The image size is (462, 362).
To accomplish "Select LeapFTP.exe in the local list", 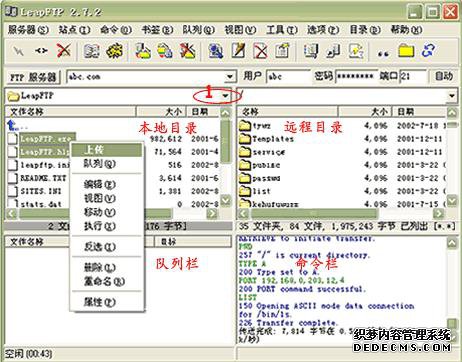I will 45,138.
